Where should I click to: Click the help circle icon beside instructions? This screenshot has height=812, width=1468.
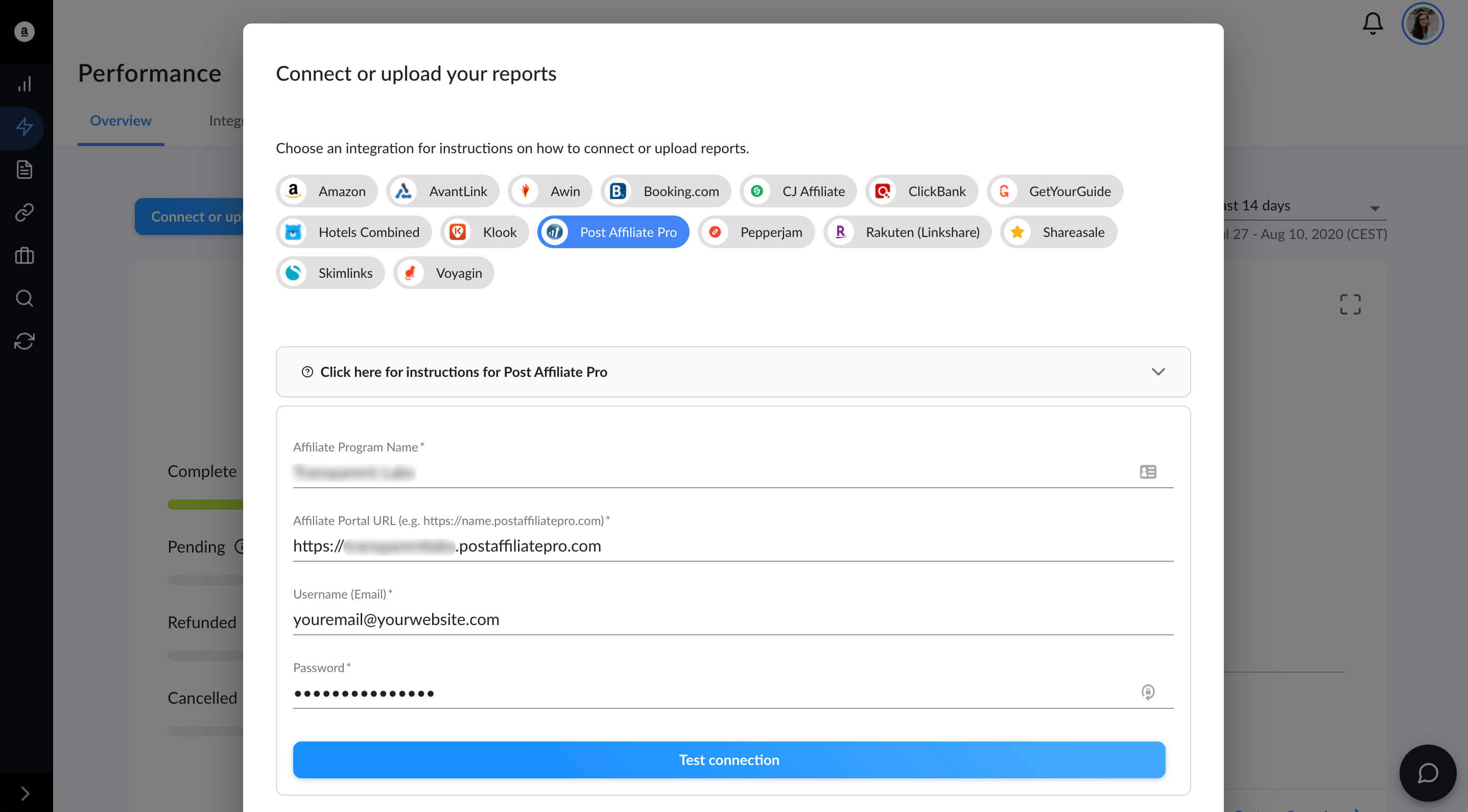tap(307, 371)
